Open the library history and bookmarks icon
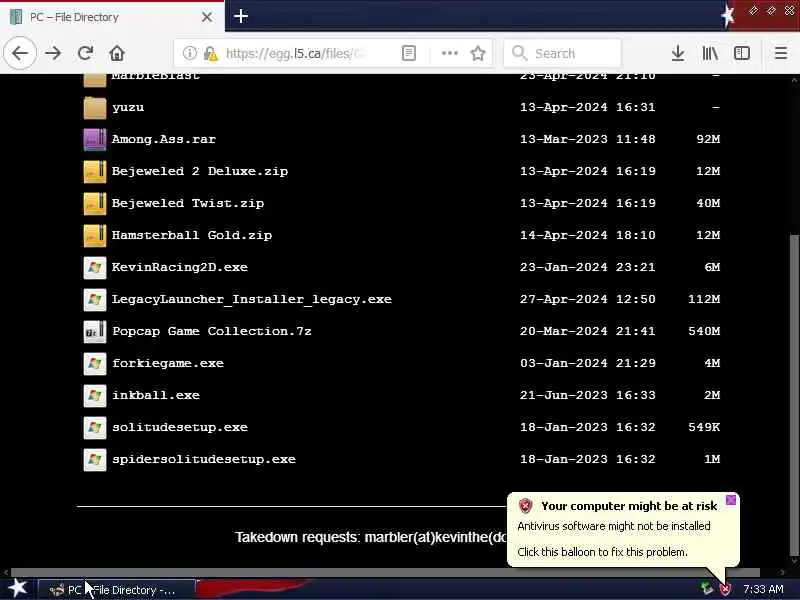 pos(710,53)
